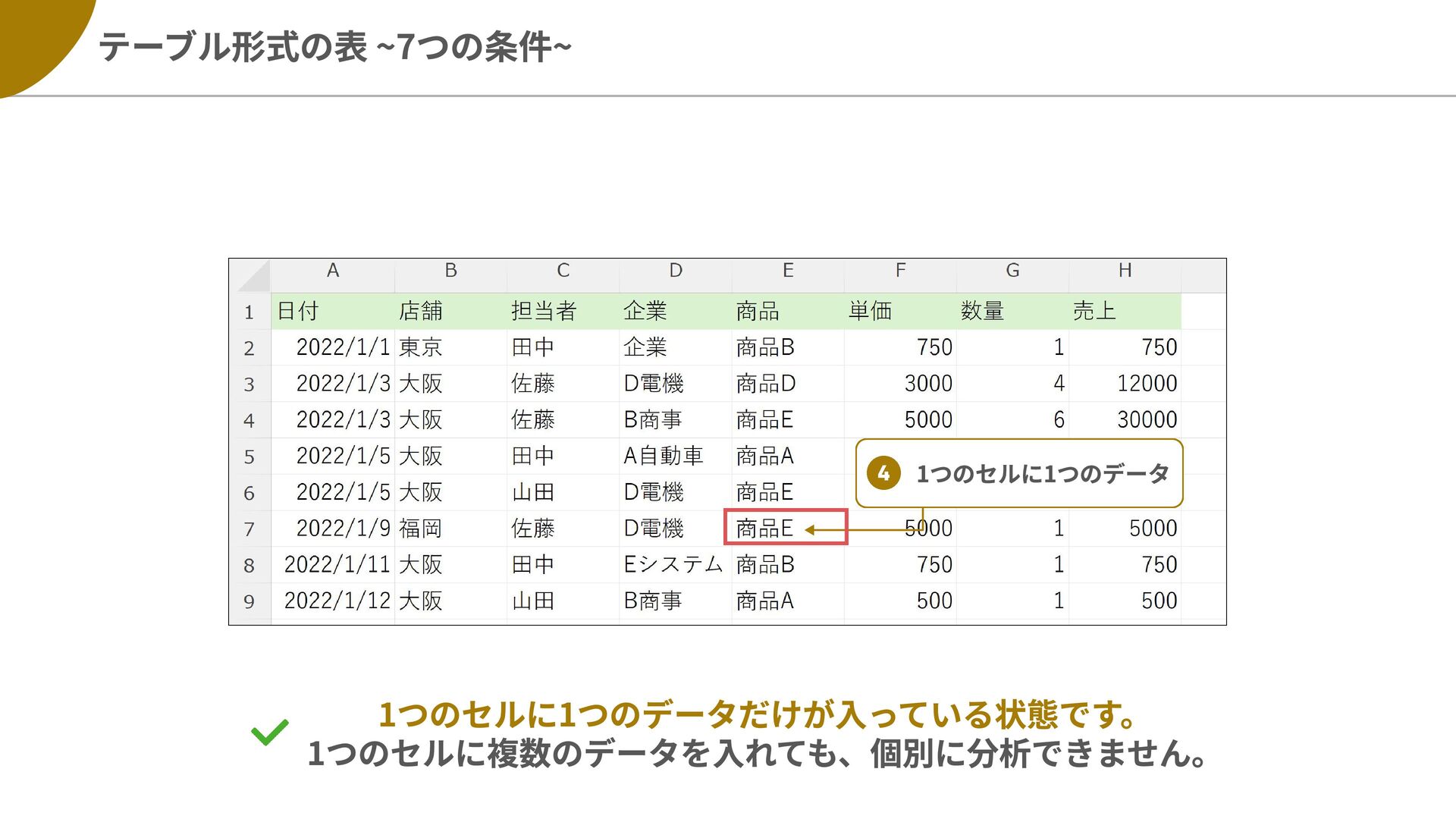Select the quantity cell 6
Image resolution: width=1456 pixels, height=819 pixels.
1012,420
